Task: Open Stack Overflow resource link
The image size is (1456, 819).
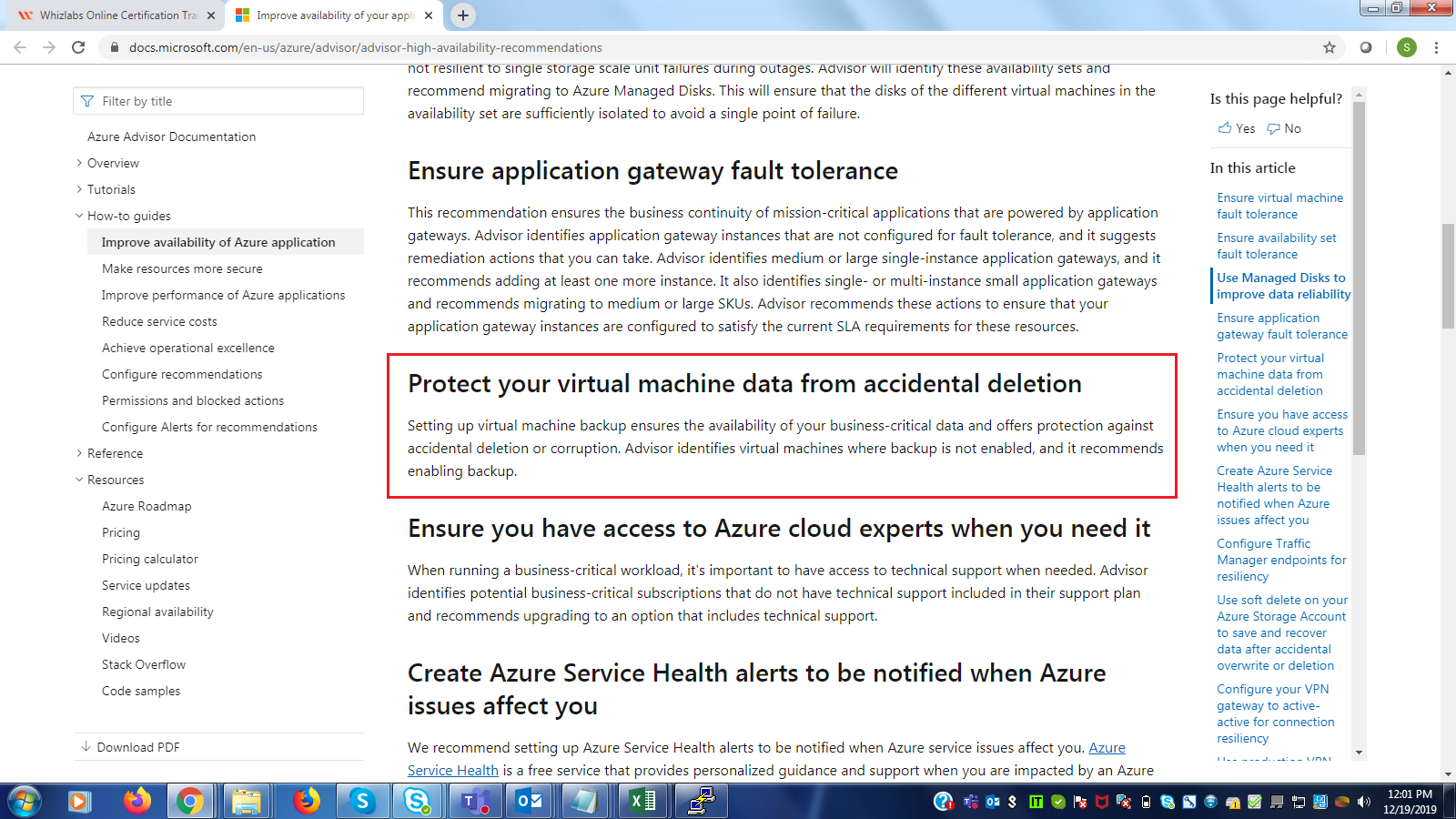Action: (144, 664)
